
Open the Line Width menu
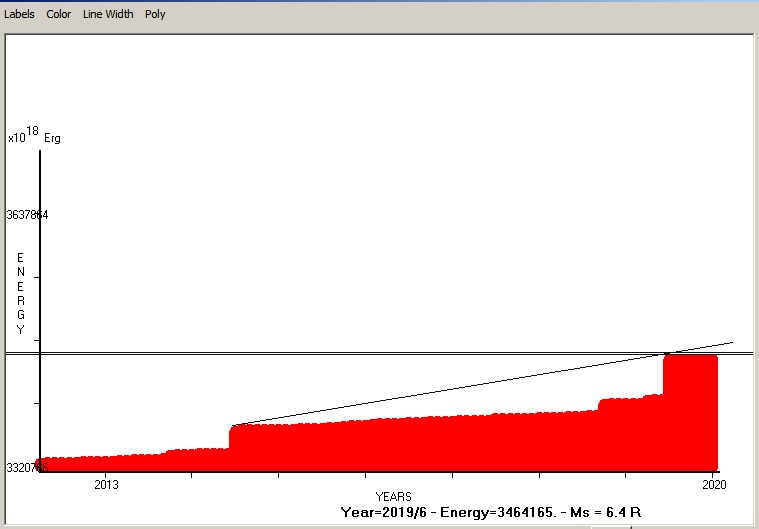pyautogui.click(x=108, y=14)
